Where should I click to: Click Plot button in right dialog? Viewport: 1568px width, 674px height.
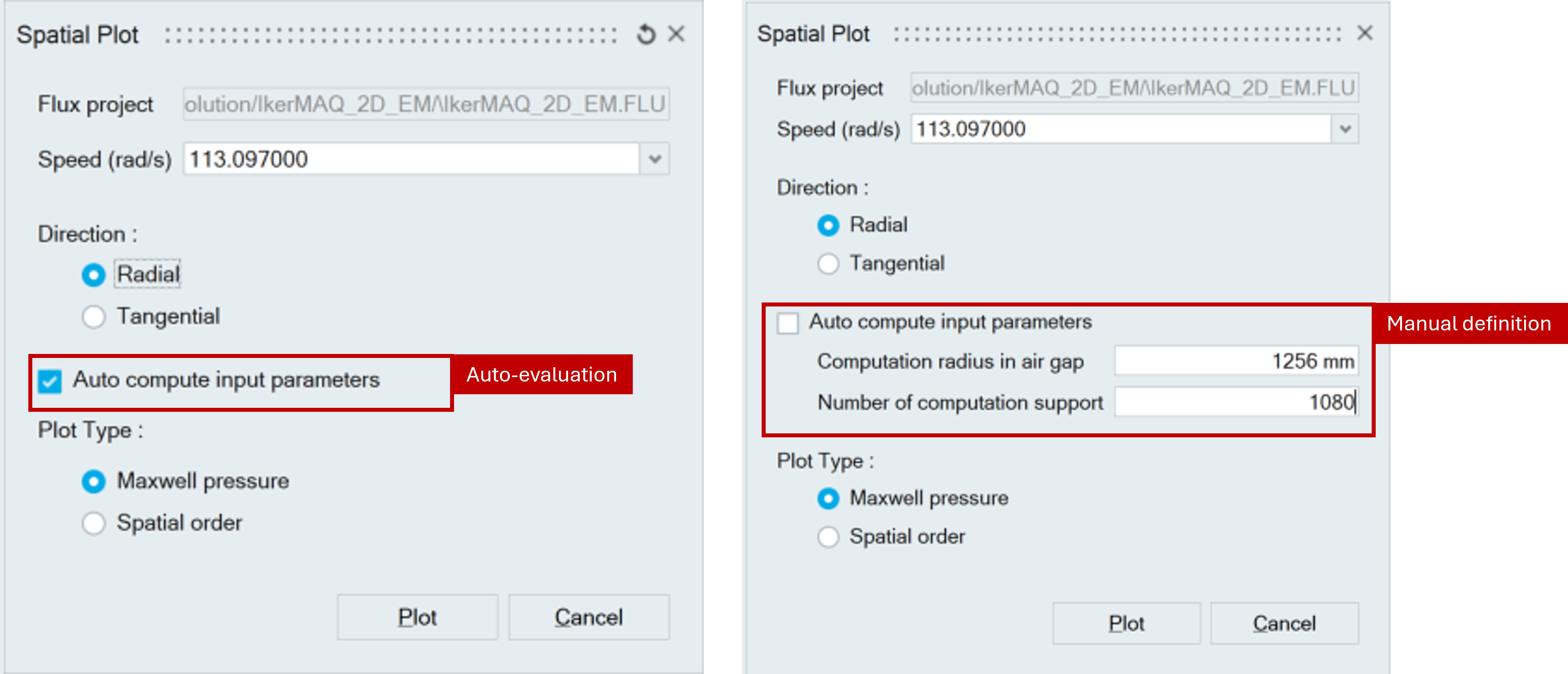point(1126,623)
